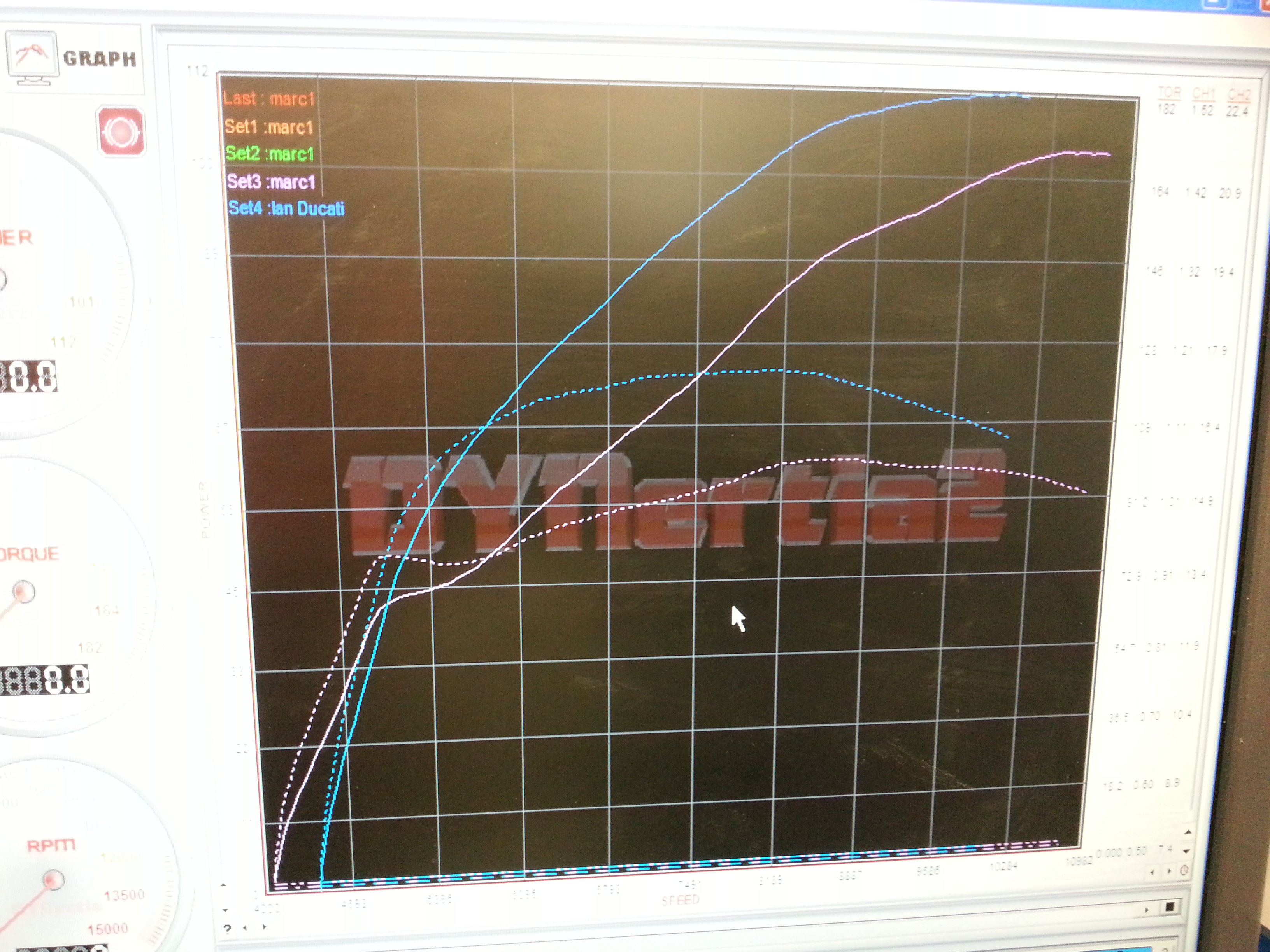Click the 164 torque scale value

click(x=1160, y=192)
